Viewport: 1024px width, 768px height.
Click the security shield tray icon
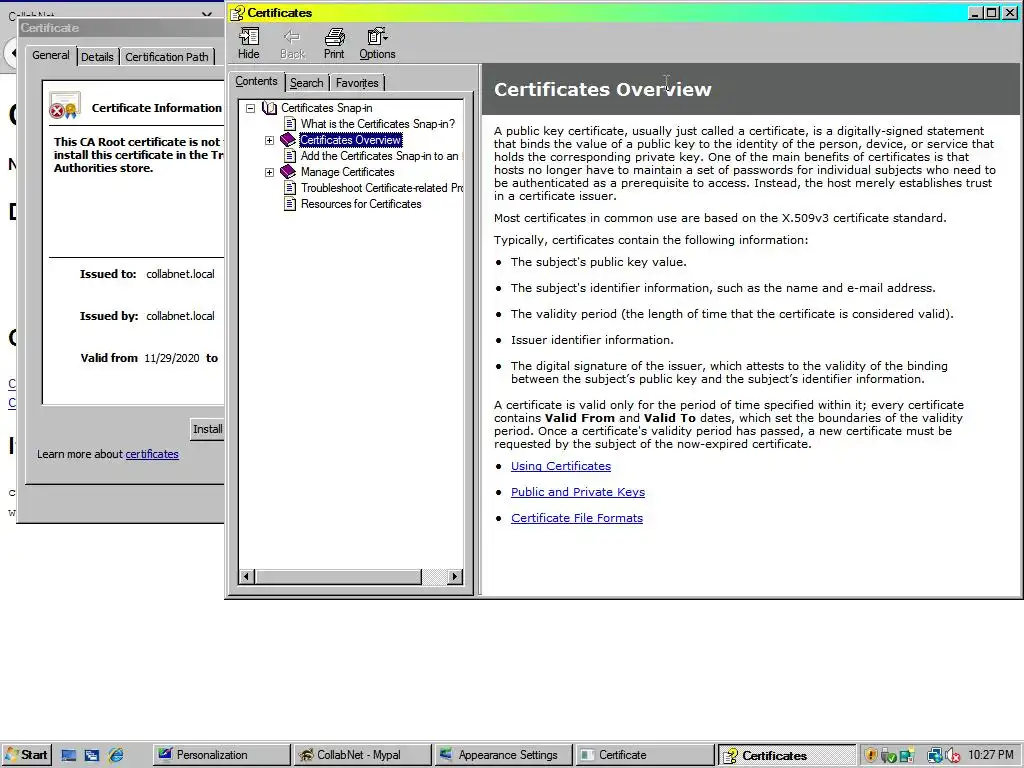point(871,755)
